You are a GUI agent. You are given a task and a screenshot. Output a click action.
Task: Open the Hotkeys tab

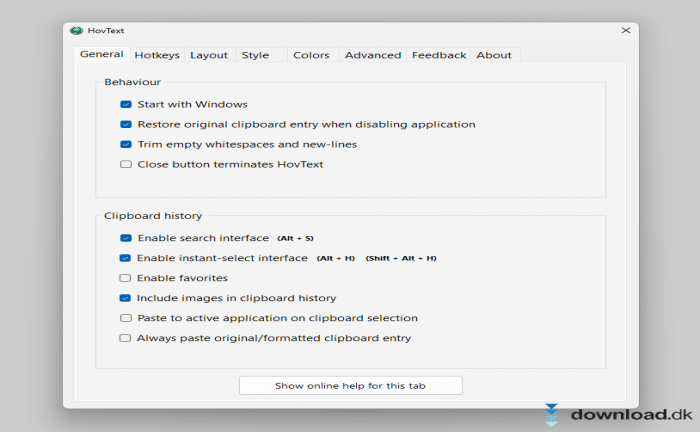tap(157, 55)
